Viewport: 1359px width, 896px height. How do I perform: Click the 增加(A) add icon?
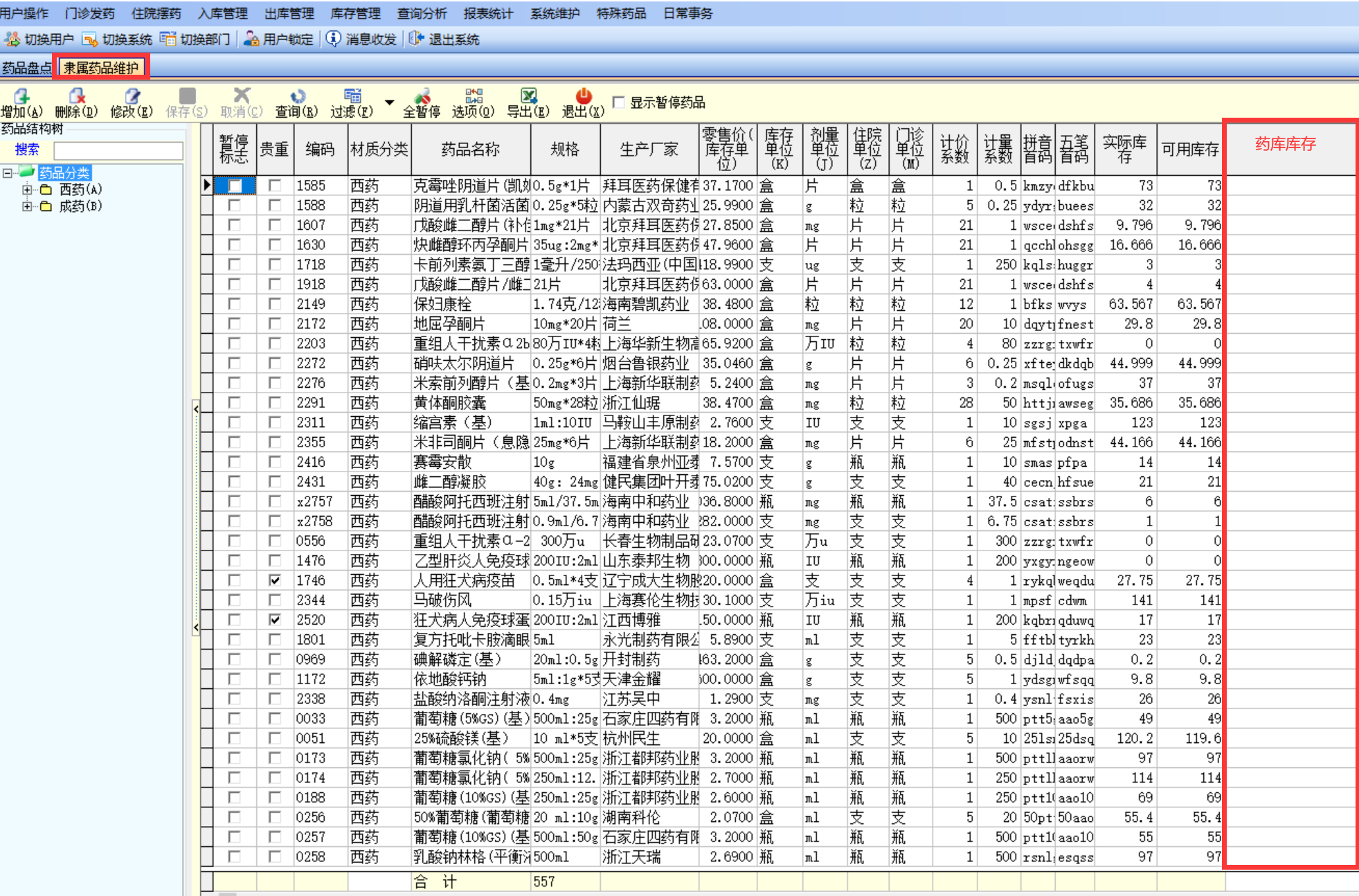(21, 96)
